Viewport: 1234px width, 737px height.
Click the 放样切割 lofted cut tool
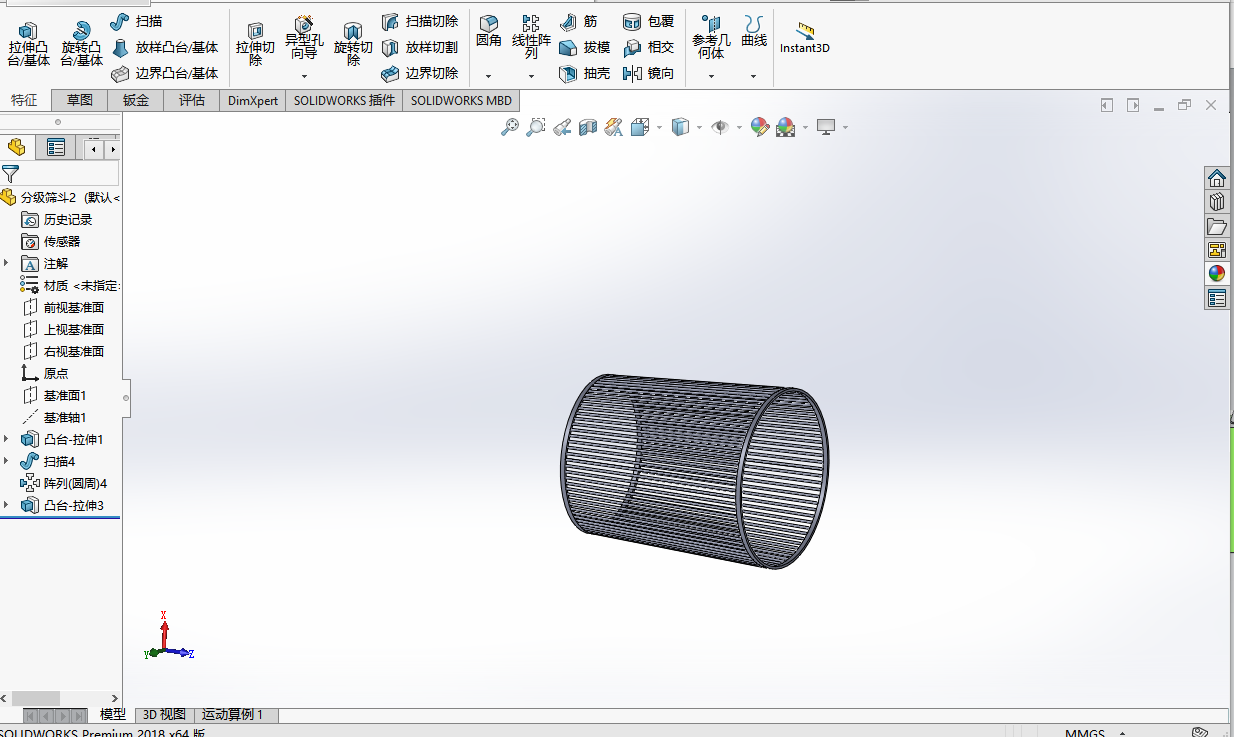click(420, 47)
